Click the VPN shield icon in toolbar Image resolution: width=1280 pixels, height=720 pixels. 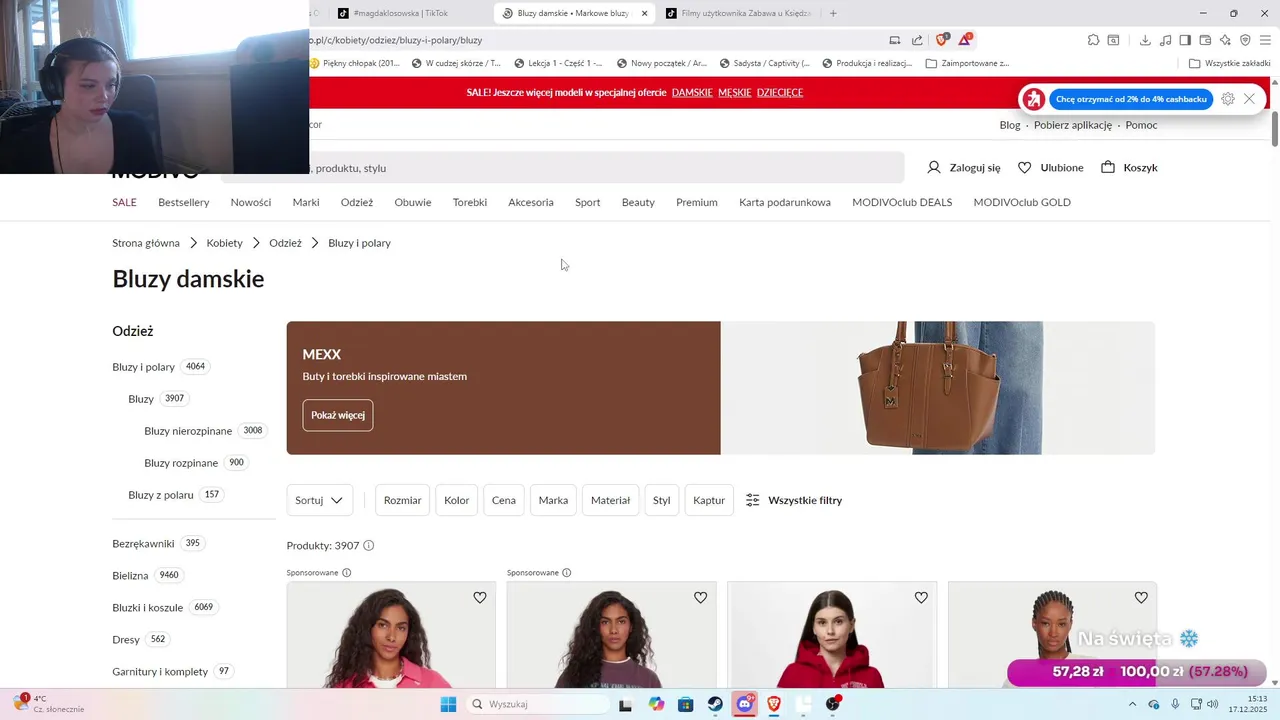click(x=1245, y=40)
